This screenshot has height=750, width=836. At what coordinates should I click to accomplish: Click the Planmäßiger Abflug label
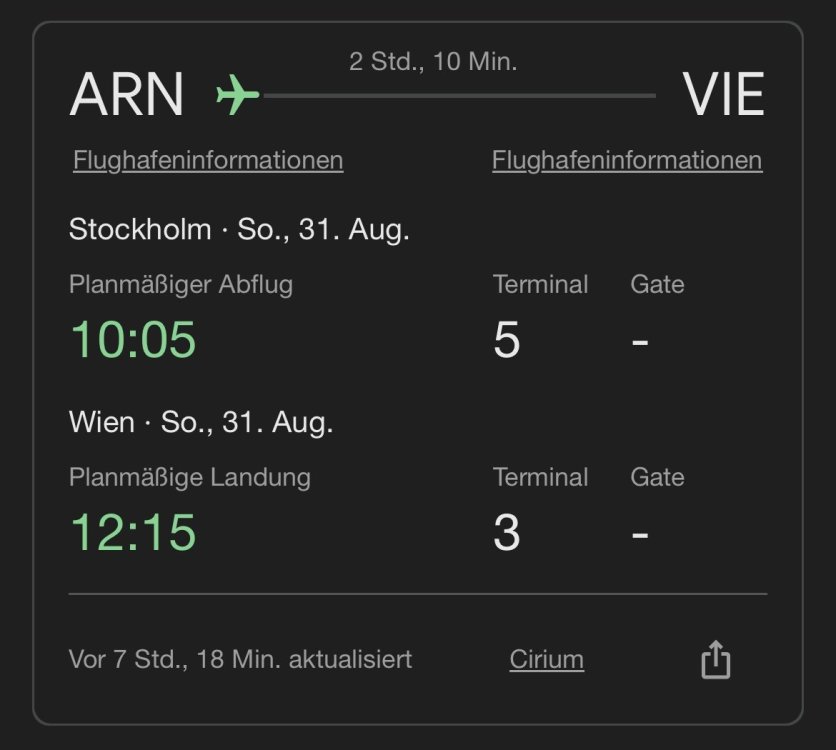point(181,285)
